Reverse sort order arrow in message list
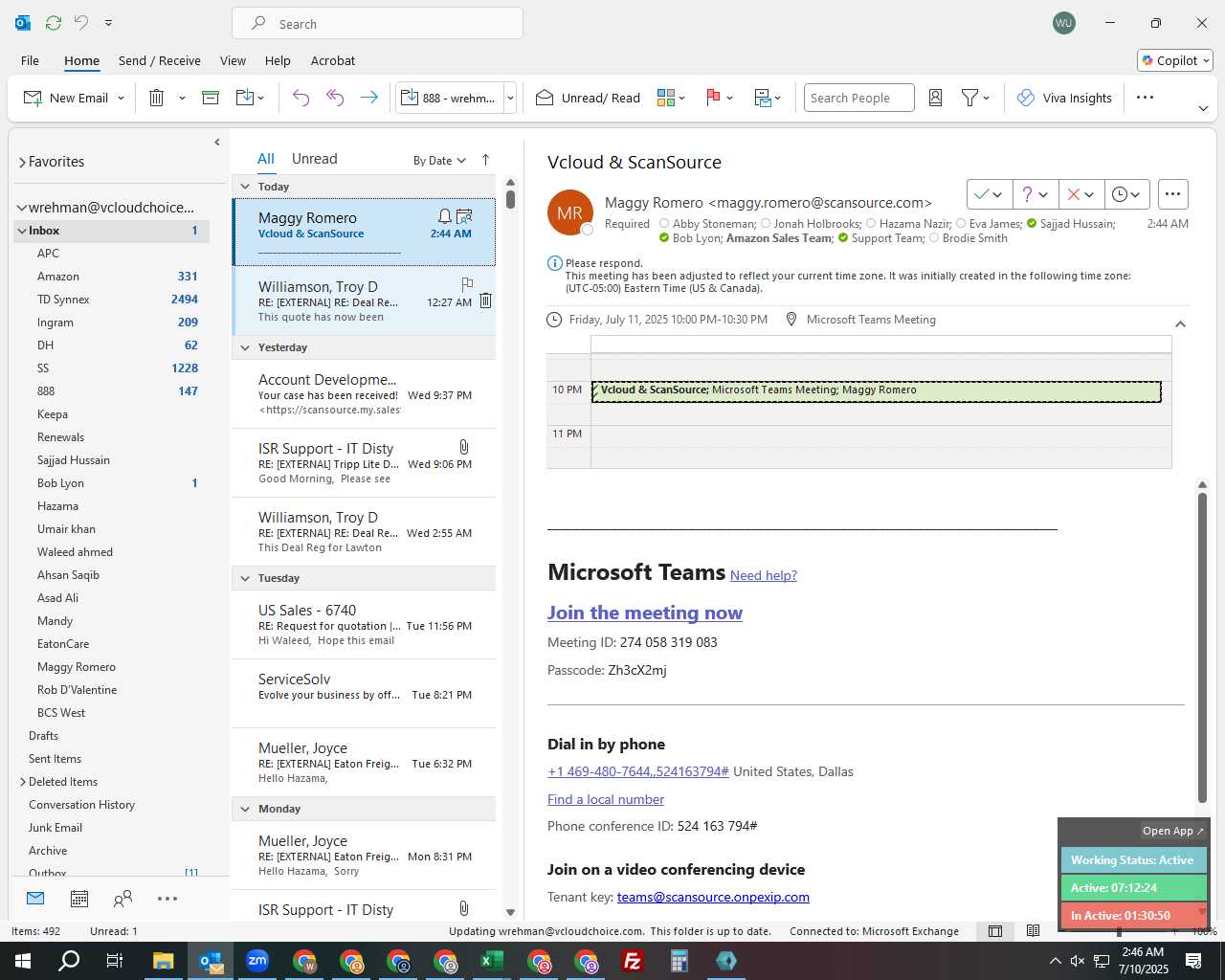1225x980 pixels. 485,160
